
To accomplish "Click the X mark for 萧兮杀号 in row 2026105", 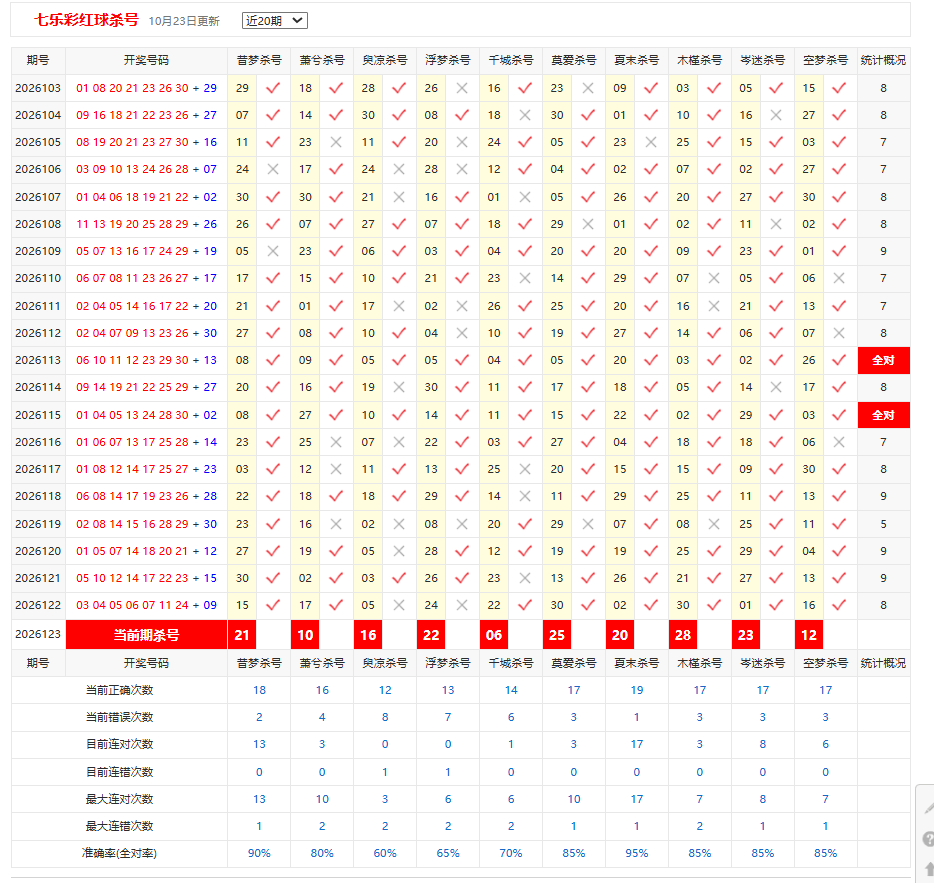I will coord(336,142).
